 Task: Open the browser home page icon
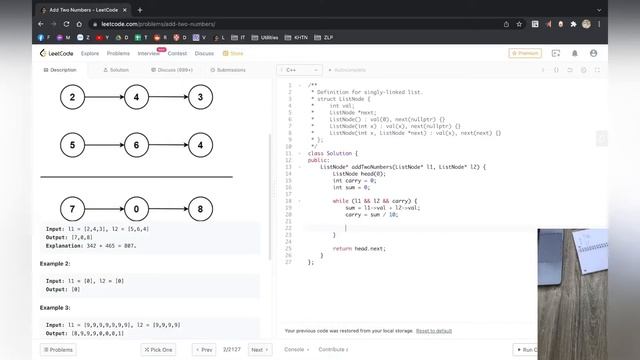[x=79, y=24]
